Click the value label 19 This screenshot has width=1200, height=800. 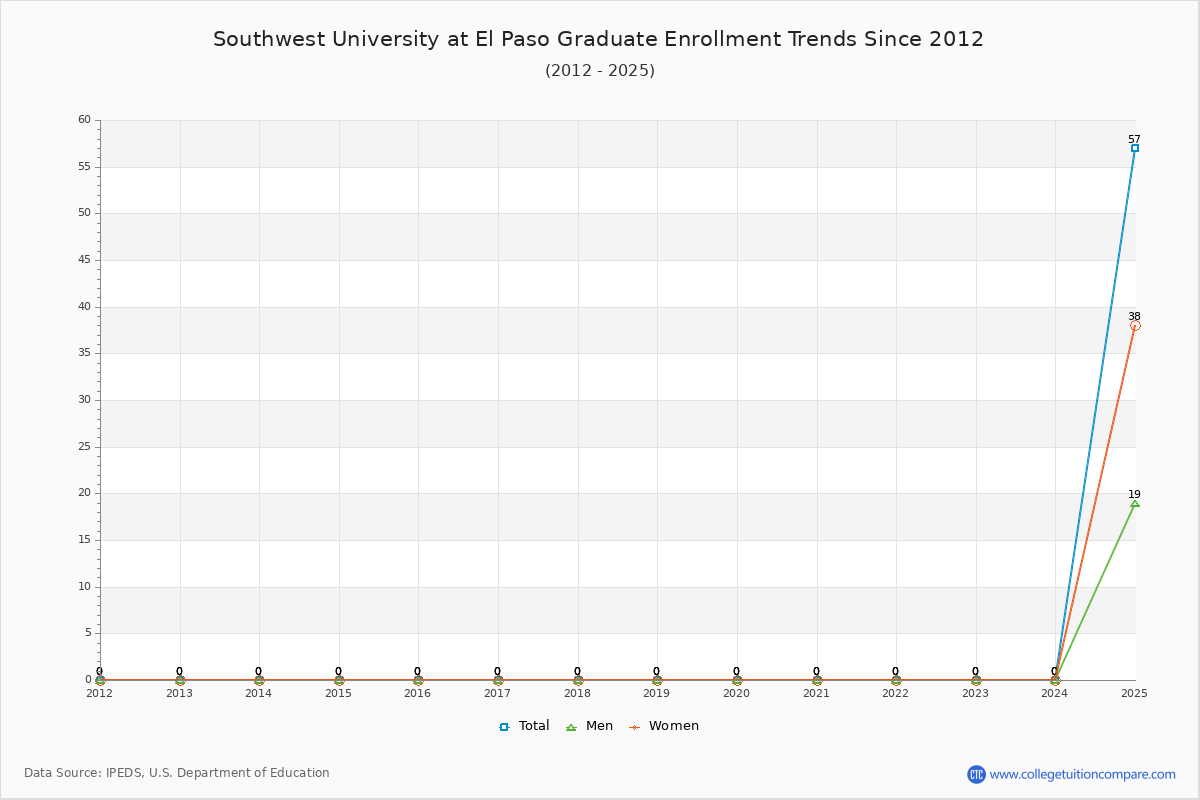(x=1134, y=495)
